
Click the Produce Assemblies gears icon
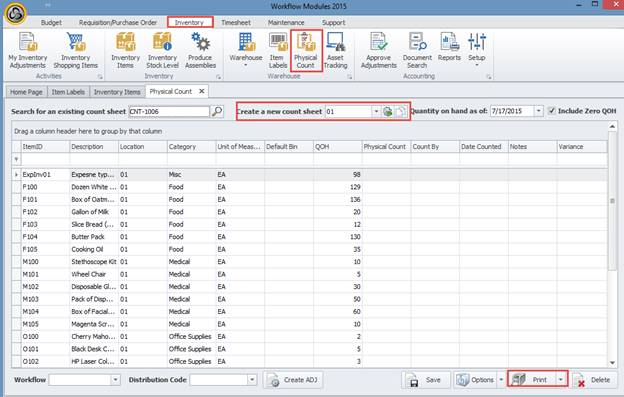pos(200,51)
